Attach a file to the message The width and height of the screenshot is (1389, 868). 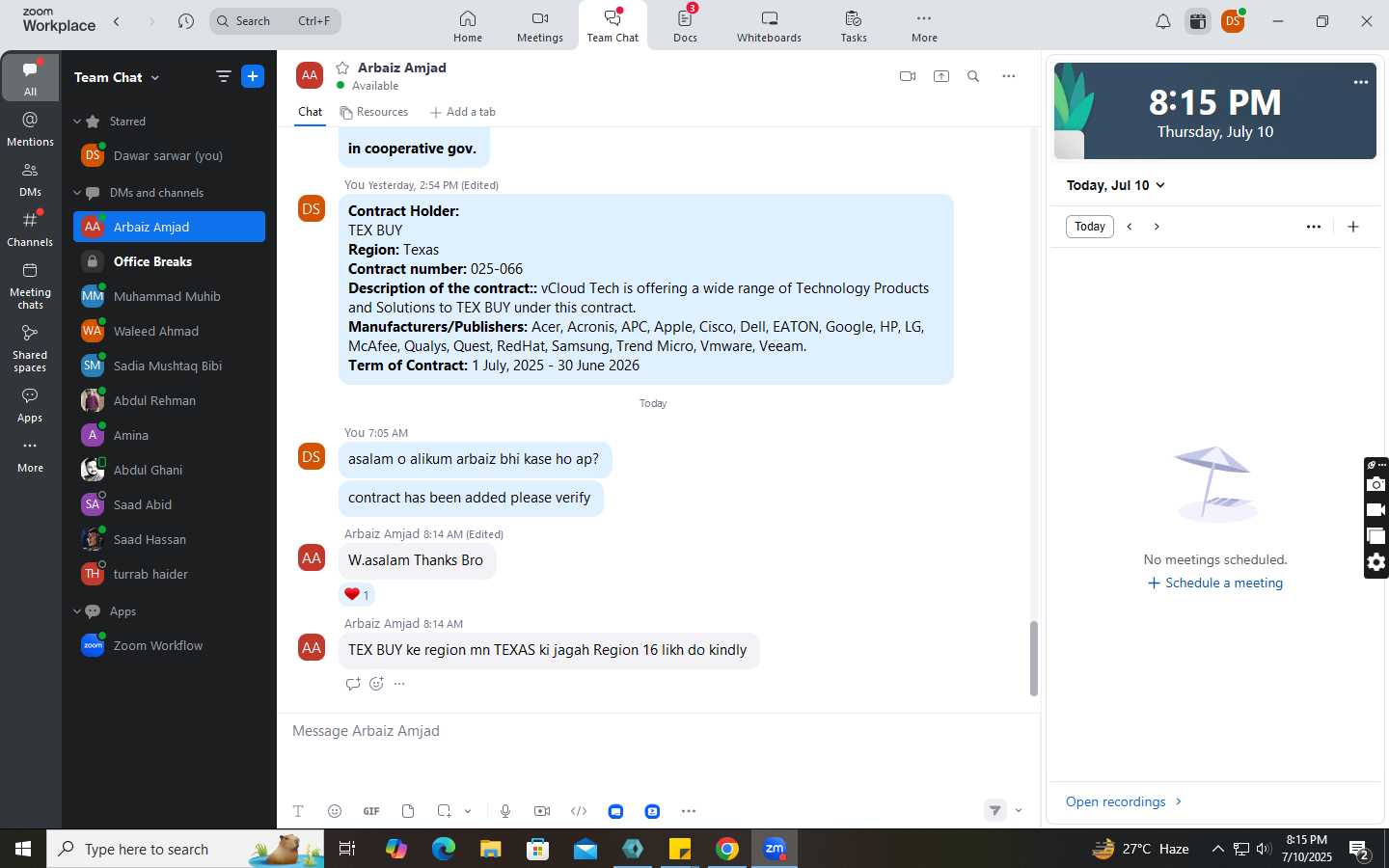coord(408,811)
